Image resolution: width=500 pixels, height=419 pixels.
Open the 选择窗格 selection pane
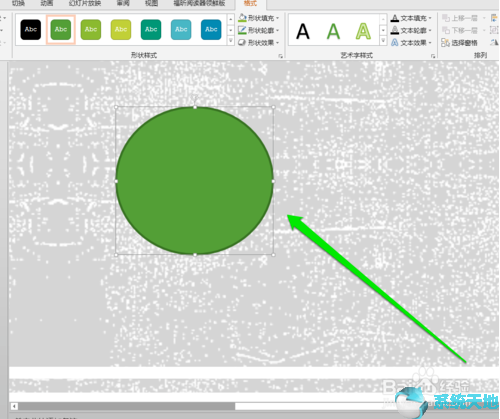pos(460,43)
